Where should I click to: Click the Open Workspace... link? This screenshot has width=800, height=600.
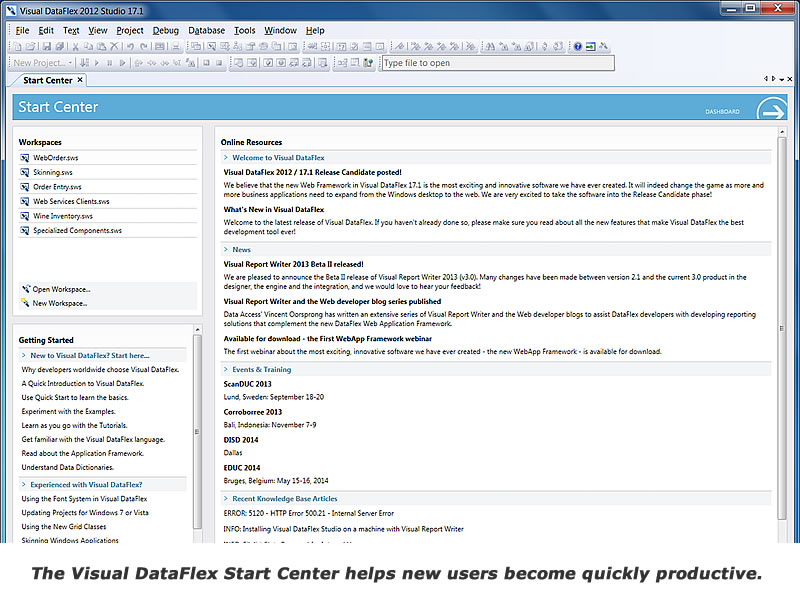pyautogui.click(x=61, y=289)
